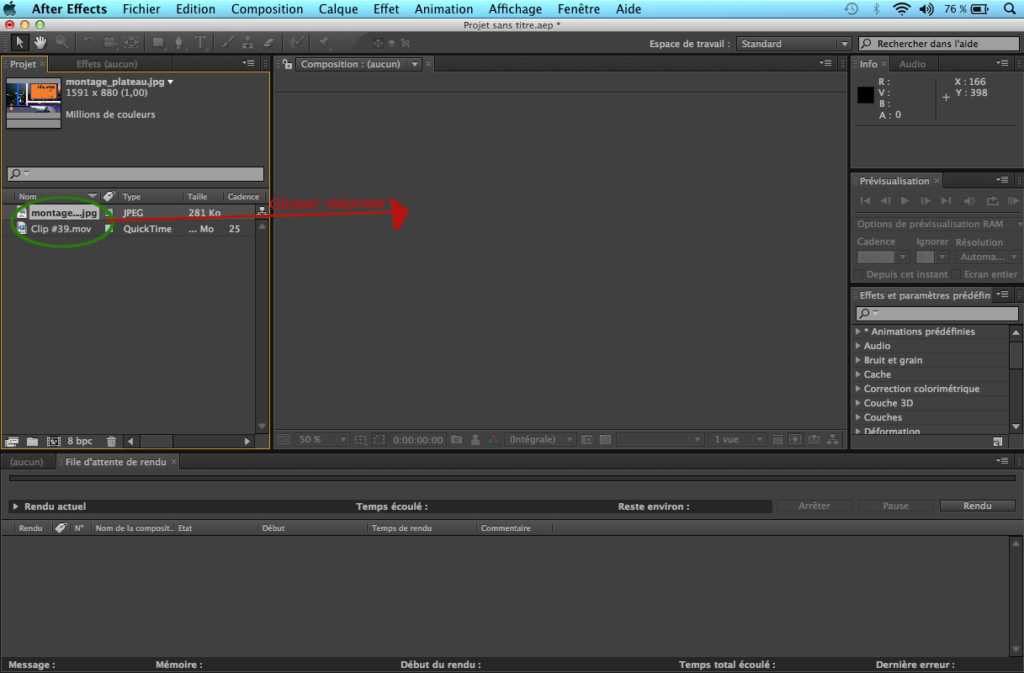The width and height of the screenshot is (1024, 673).
Task: Click the 'Rechercher dans l'aide' search field
Action: 938,44
